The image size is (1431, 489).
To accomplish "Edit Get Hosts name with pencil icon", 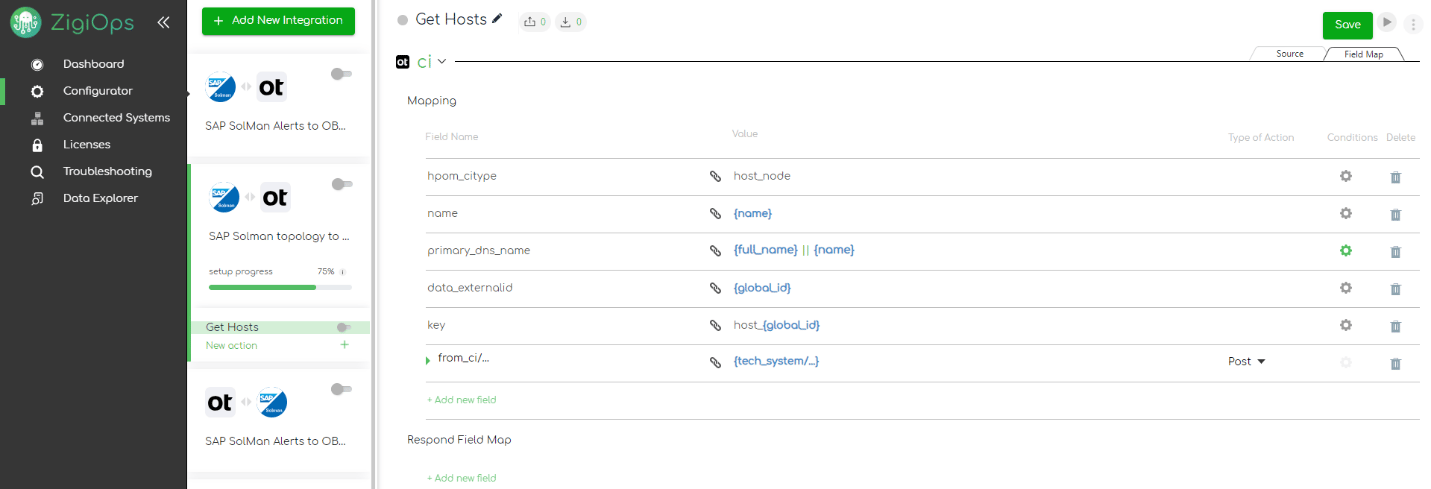I will click(498, 19).
